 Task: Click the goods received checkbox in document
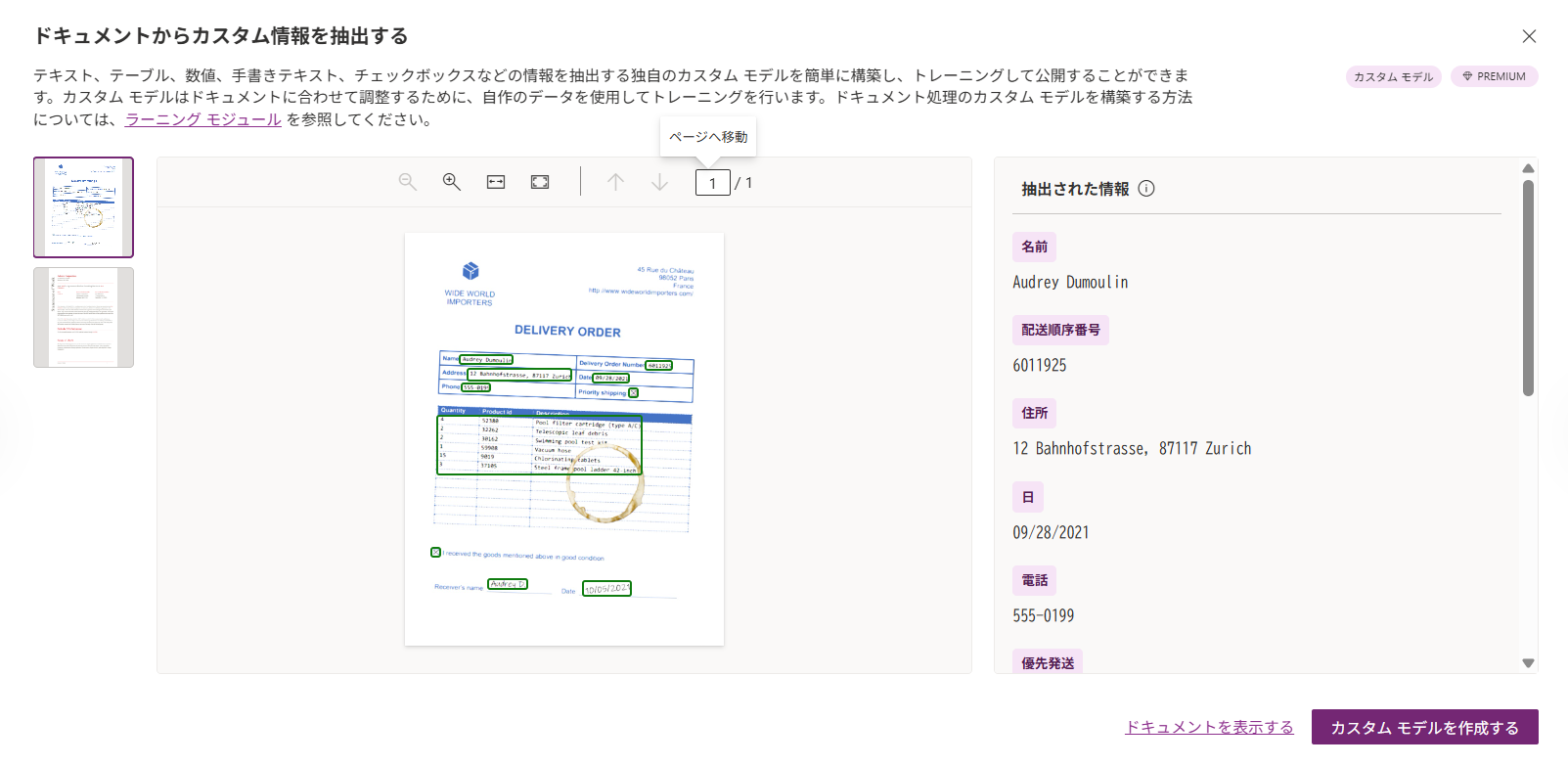[436, 553]
